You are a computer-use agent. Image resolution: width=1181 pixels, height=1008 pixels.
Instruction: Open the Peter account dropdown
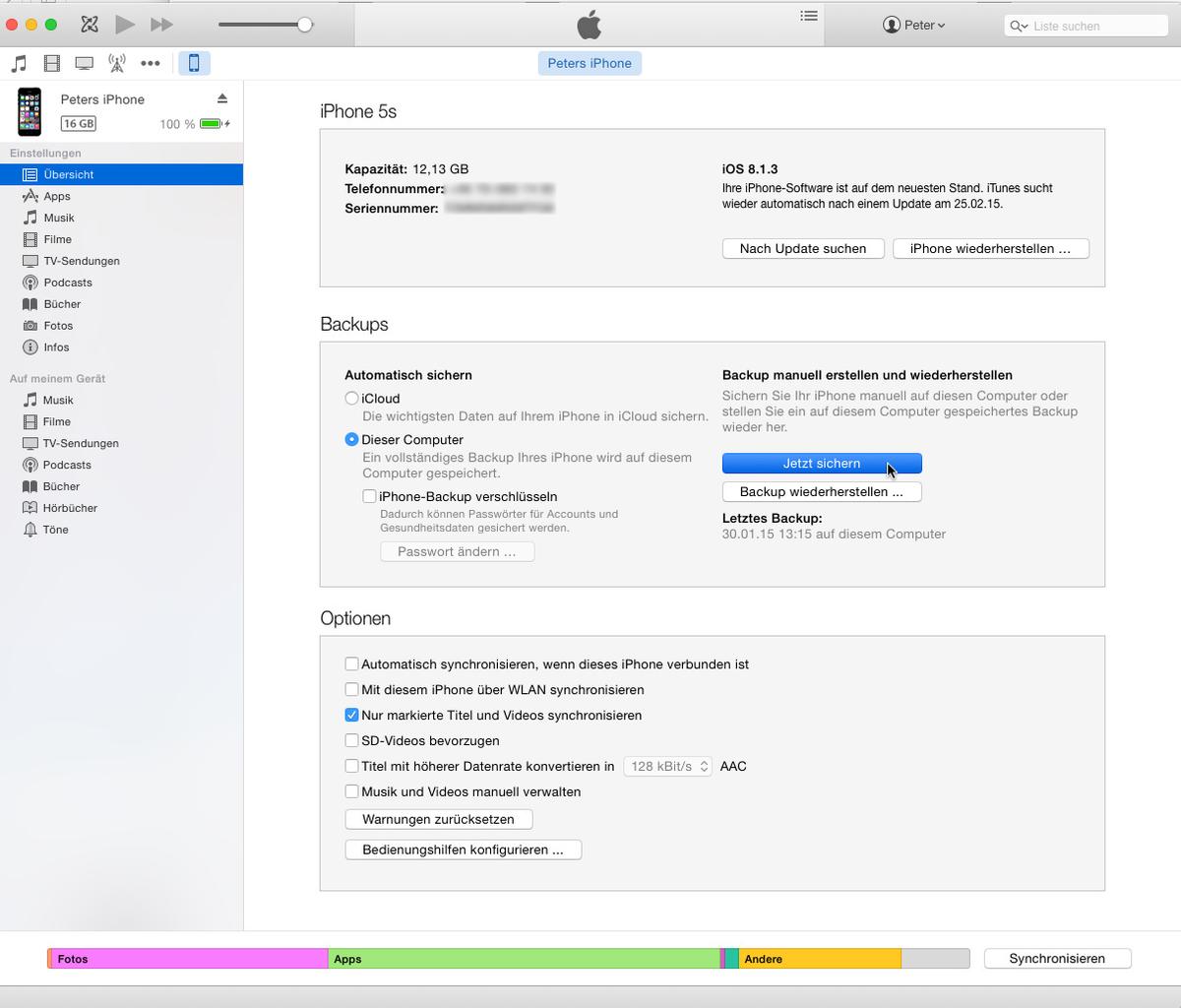click(914, 25)
